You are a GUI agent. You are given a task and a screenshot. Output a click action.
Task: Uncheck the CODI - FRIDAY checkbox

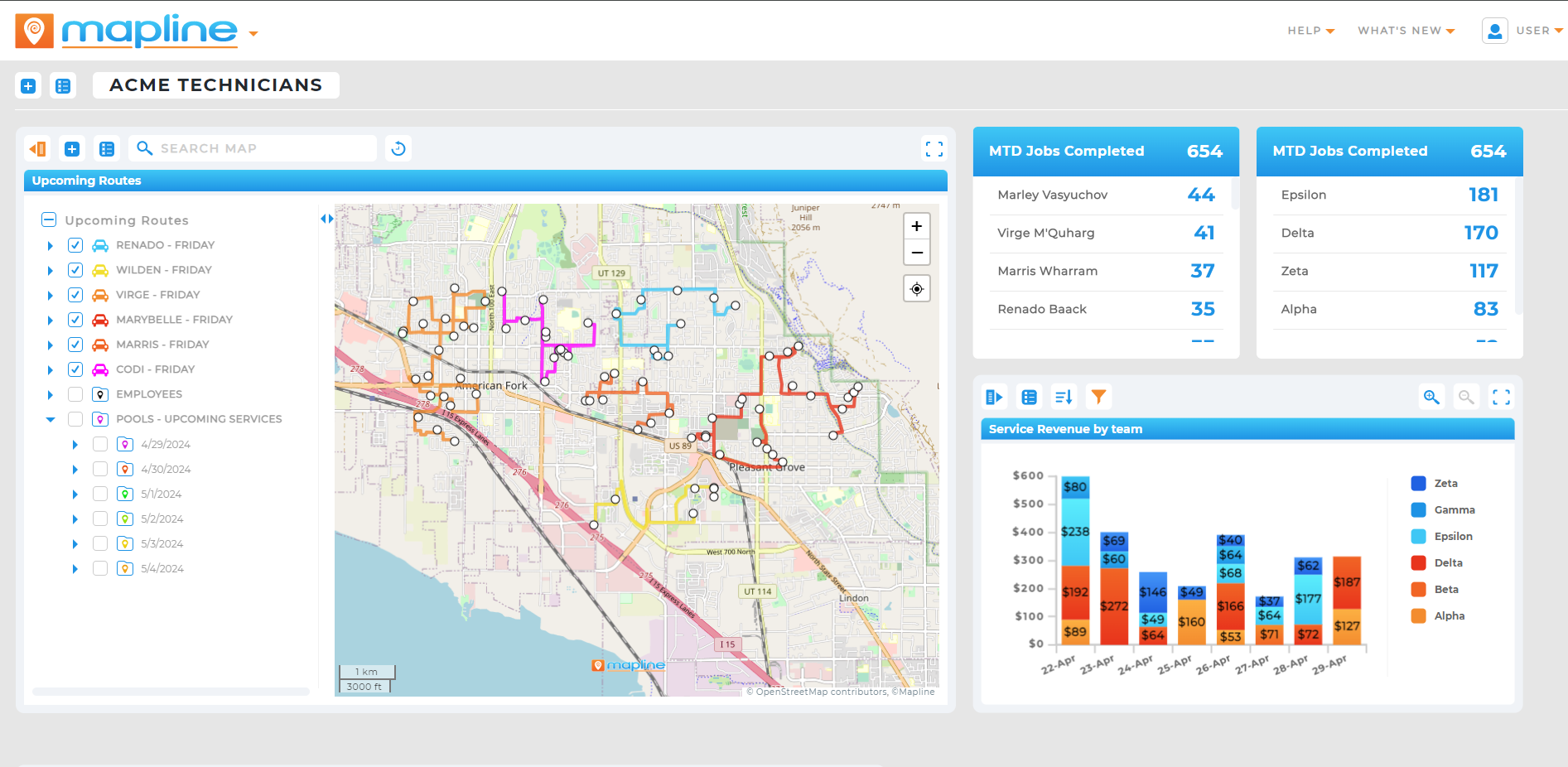pos(75,369)
